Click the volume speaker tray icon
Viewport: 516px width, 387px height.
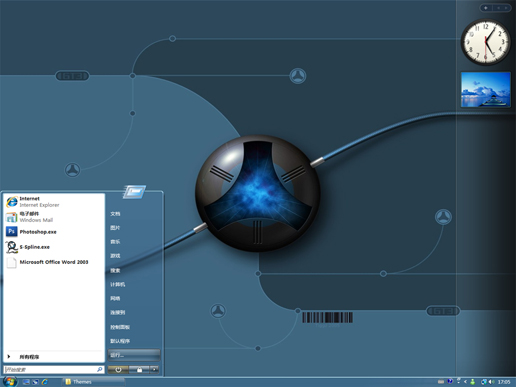pos(492,382)
